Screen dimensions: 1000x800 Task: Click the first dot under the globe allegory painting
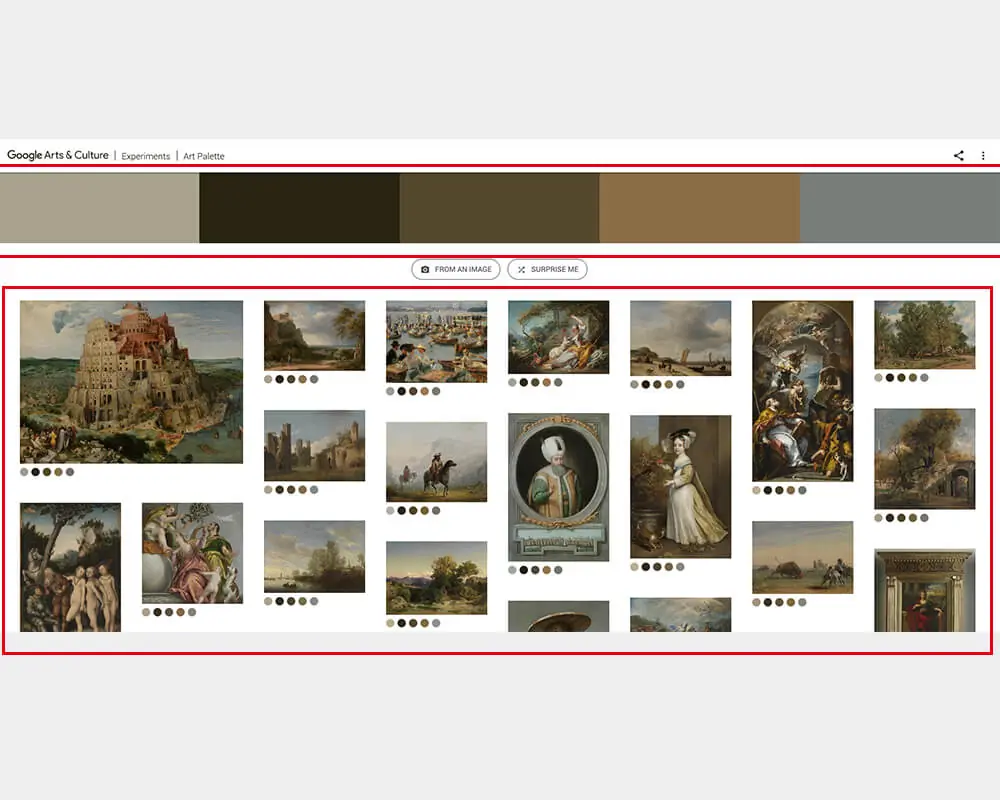click(146, 612)
